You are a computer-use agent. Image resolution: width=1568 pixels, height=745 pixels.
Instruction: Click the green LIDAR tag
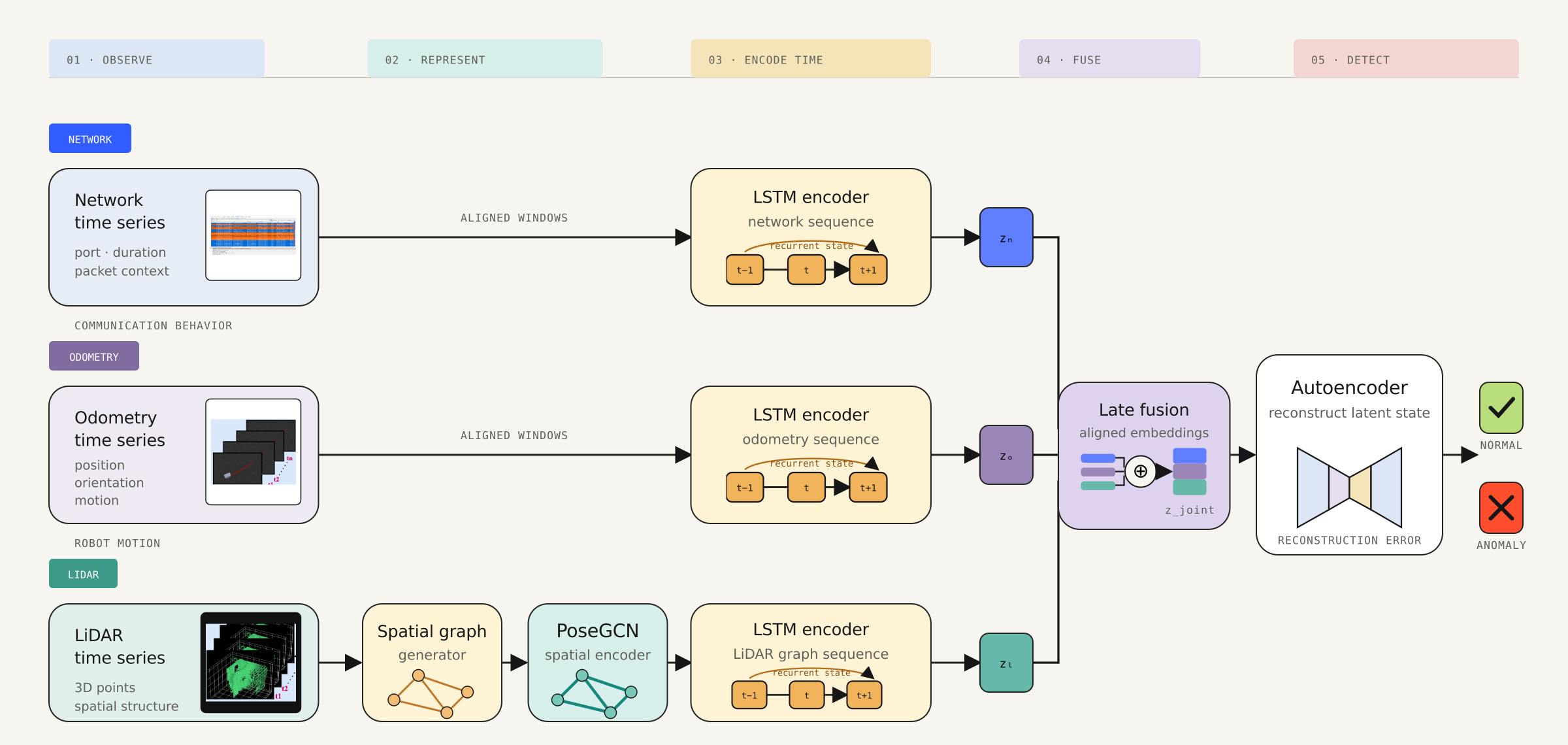[x=83, y=574]
